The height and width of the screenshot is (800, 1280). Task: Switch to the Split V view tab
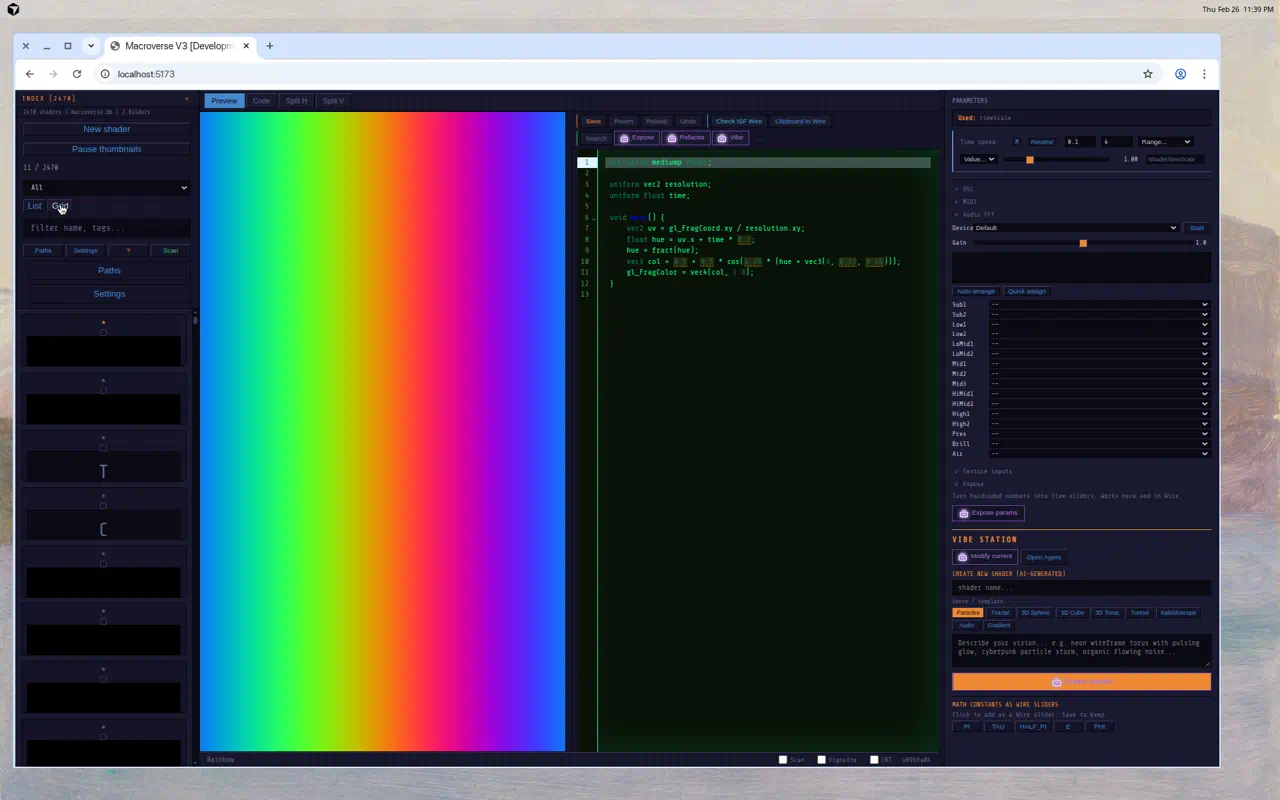click(333, 101)
